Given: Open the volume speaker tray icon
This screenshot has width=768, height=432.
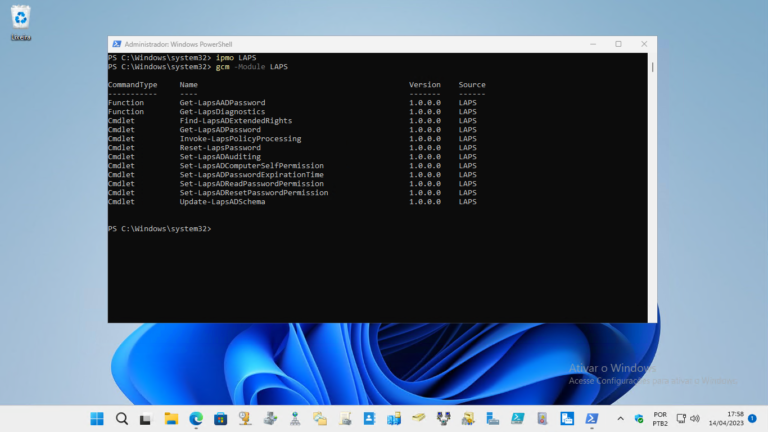Looking at the screenshot, I should tap(695, 419).
